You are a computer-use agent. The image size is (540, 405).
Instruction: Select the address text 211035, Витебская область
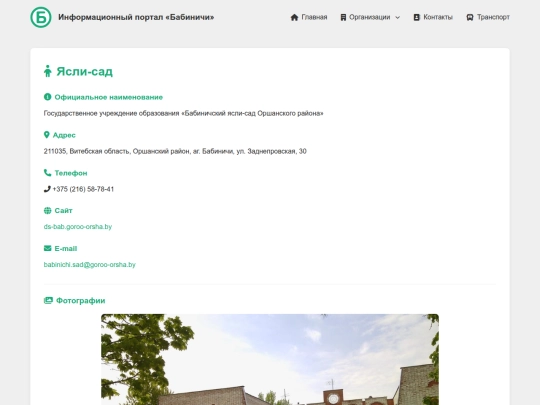click(87, 151)
